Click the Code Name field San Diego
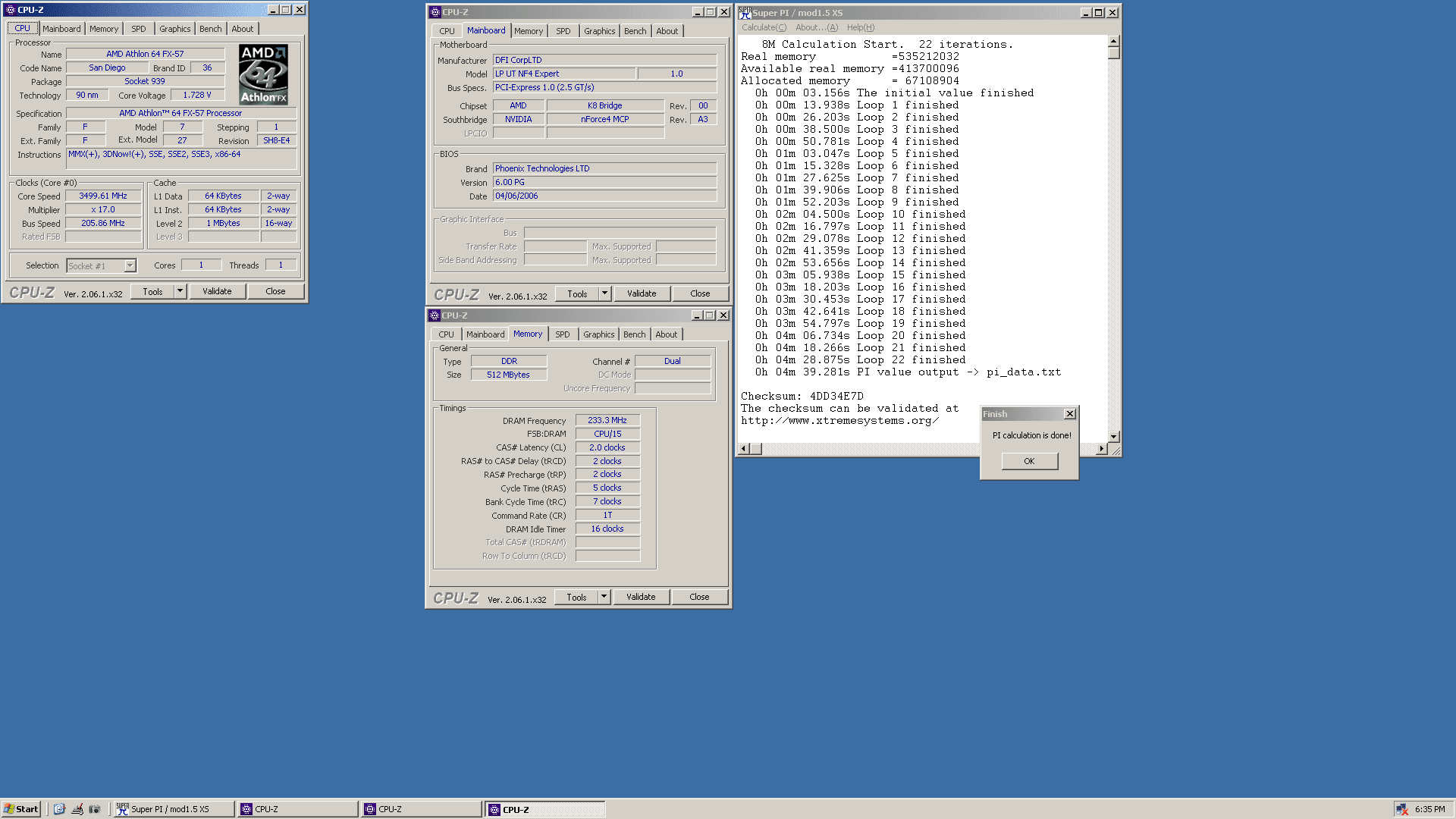This screenshot has width=1456, height=819. point(107,67)
